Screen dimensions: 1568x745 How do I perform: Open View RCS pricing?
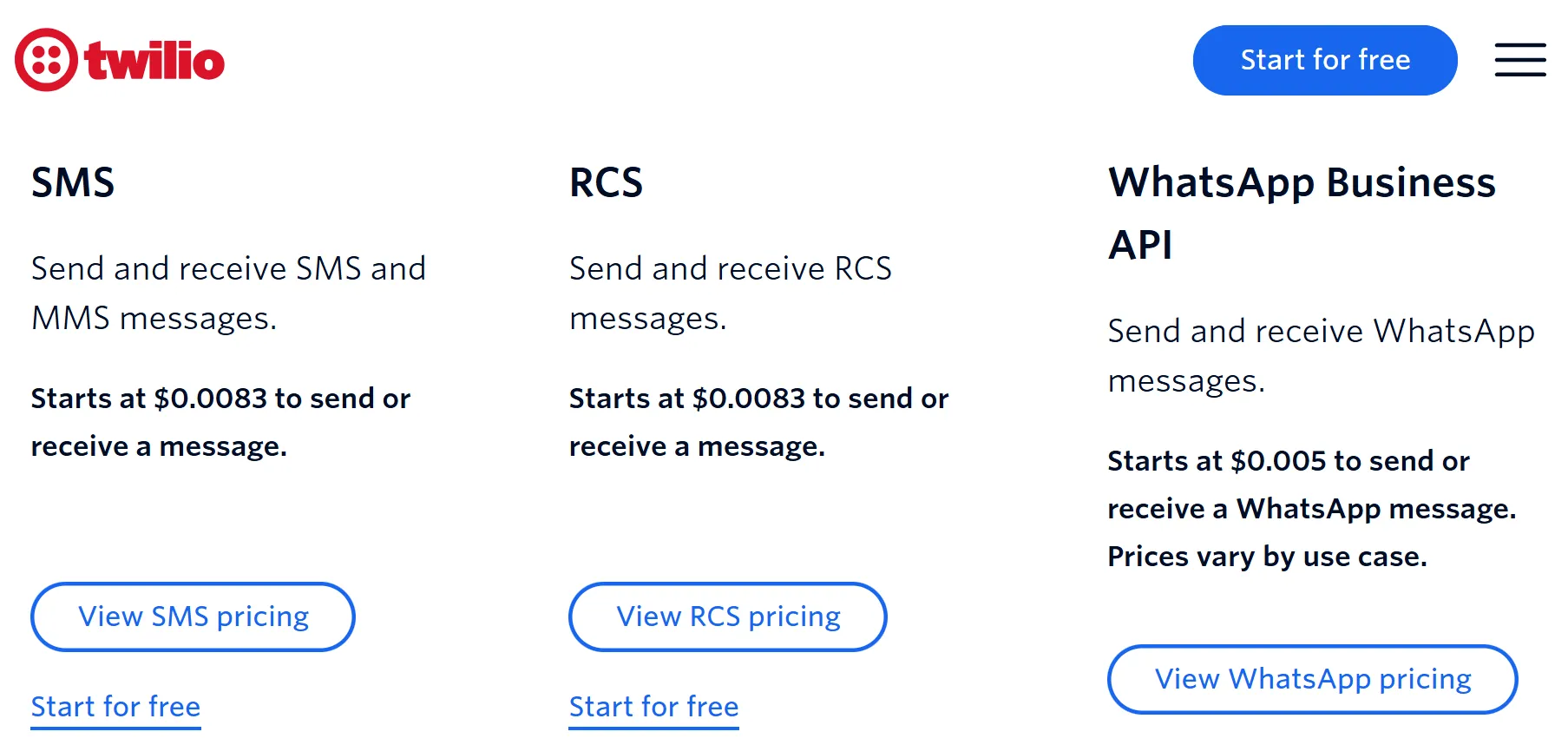coord(728,616)
